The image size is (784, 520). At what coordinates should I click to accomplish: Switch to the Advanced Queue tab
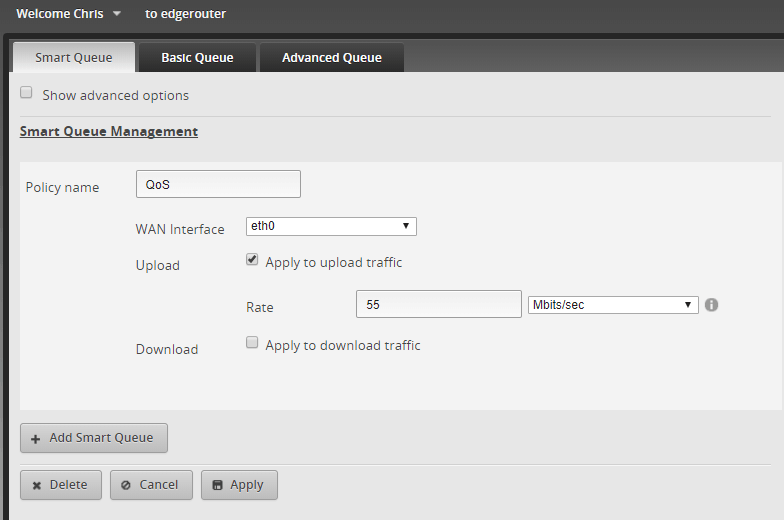[x=331, y=58]
